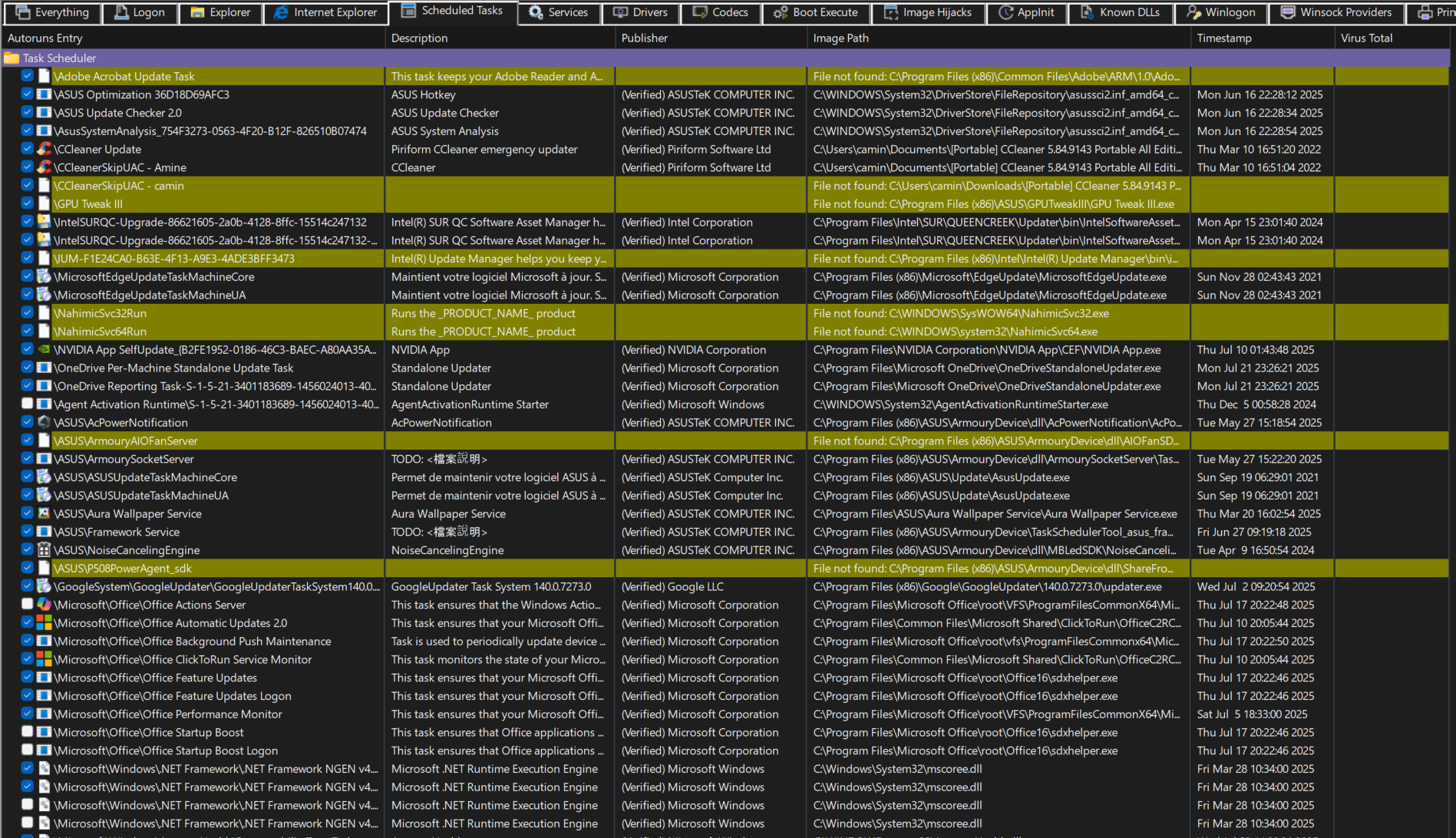Viewport: 1456px width, 838px height.
Task: Click the GPU Tweak III file icon
Action: [44, 203]
